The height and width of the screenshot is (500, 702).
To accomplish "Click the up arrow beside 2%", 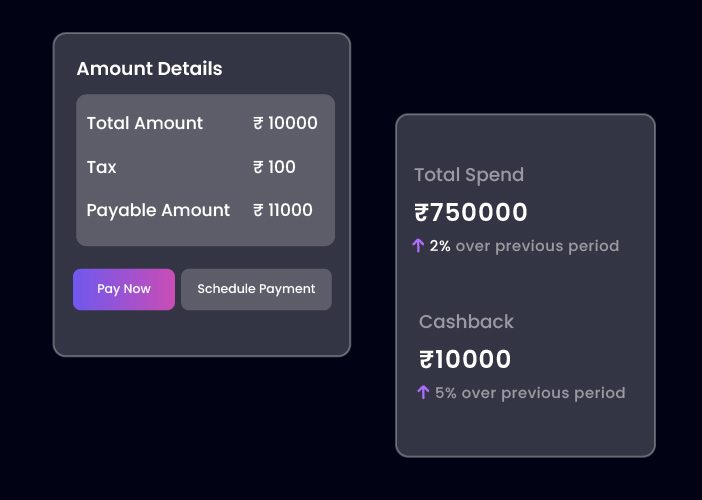I will point(419,246).
